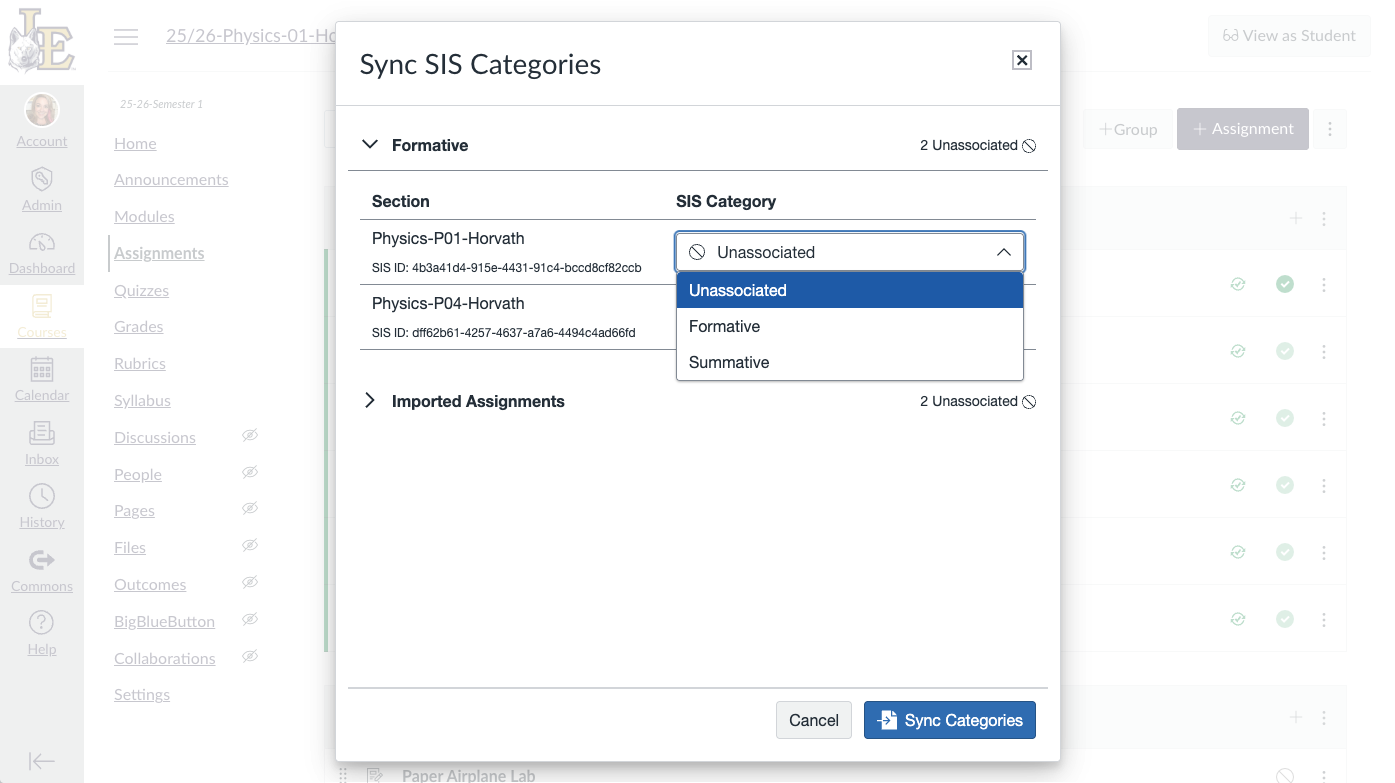The height and width of the screenshot is (783, 1395).
Task: Open the course Settings link
Action: [142, 695]
